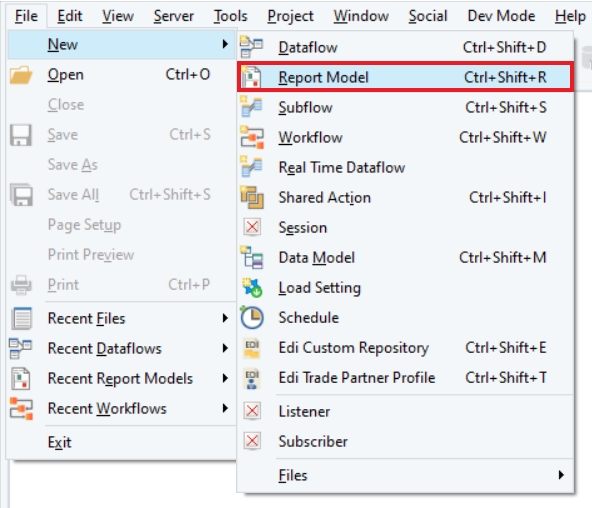592x508 pixels.
Task: Open the Dev Mode menu
Action: tap(501, 16)
